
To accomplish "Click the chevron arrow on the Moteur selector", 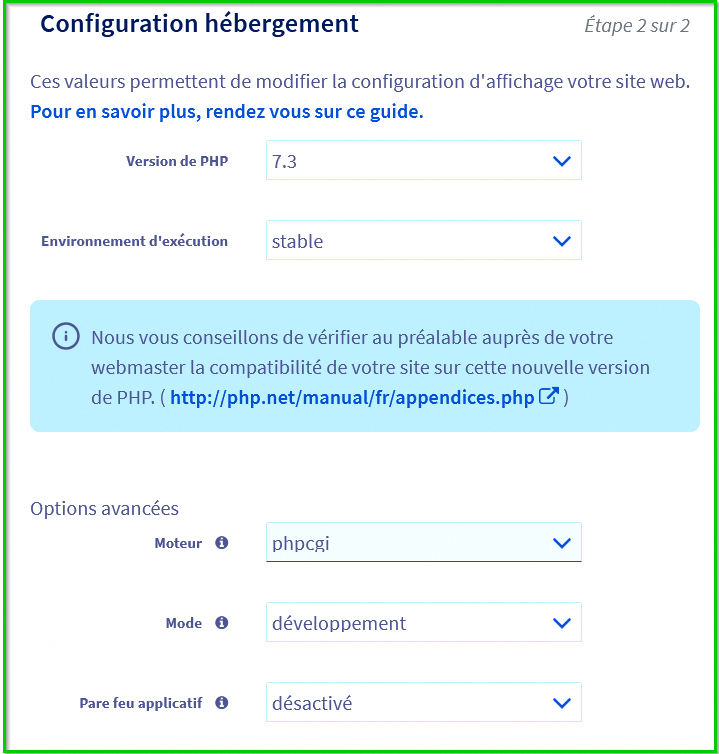I will pos(561,543).
